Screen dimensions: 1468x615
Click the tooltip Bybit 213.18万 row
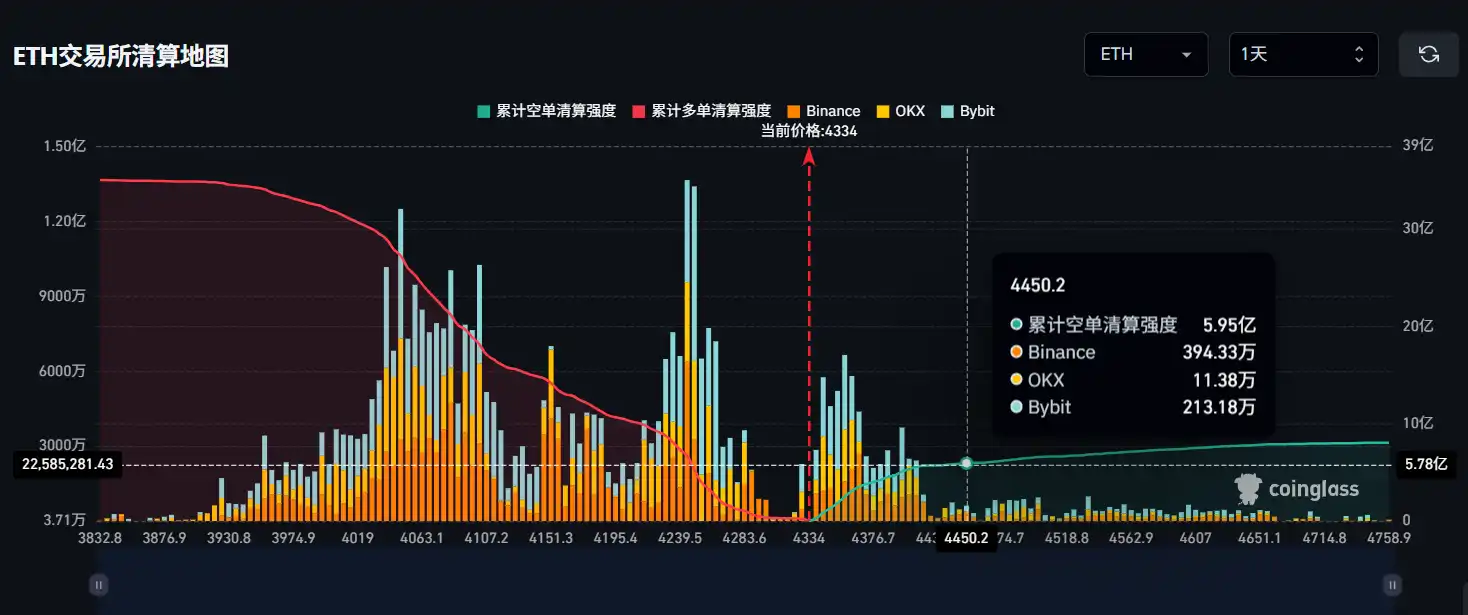[1133, 407]
